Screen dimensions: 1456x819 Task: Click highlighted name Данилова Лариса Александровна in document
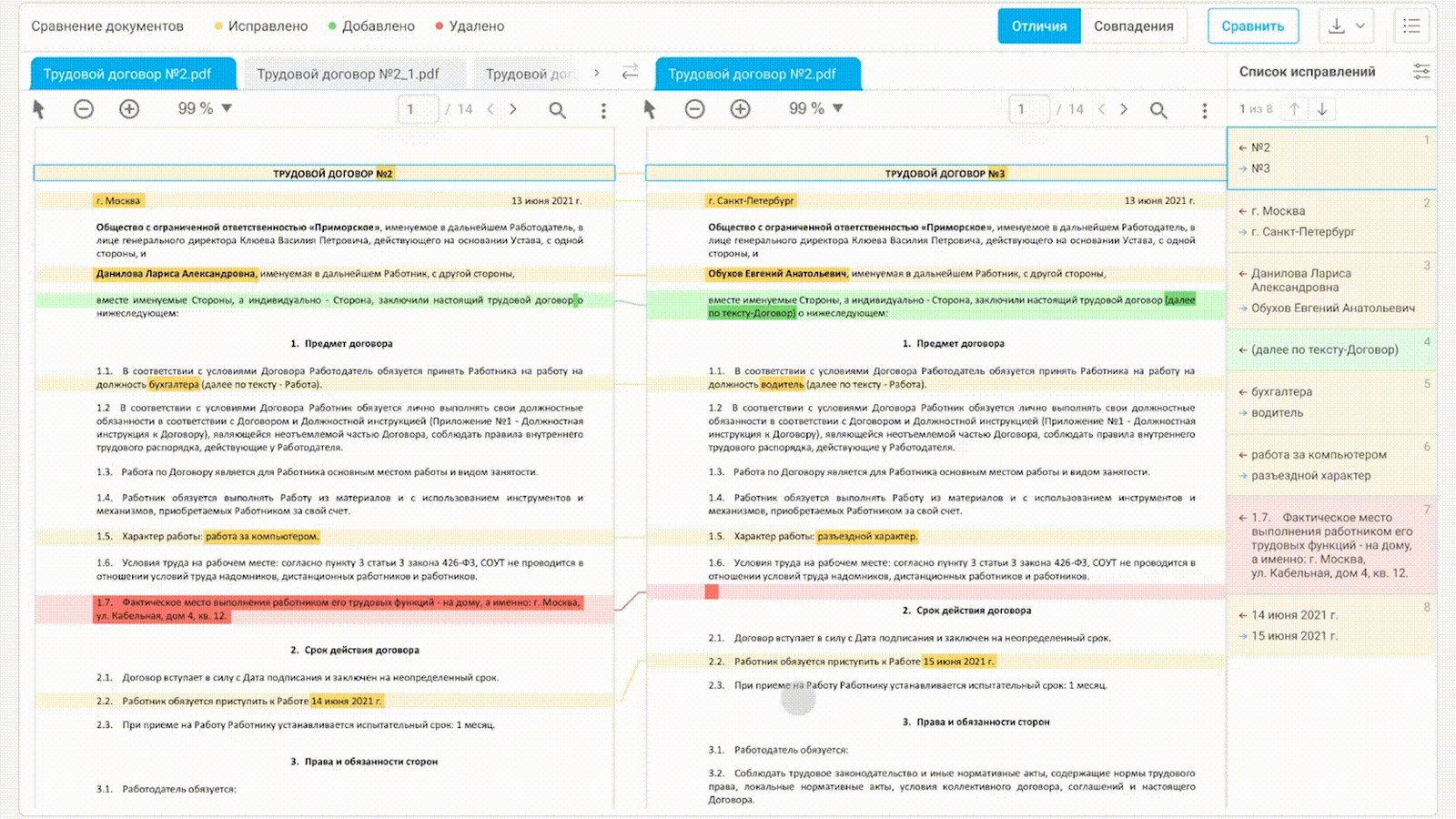click(x=177, y=273)
